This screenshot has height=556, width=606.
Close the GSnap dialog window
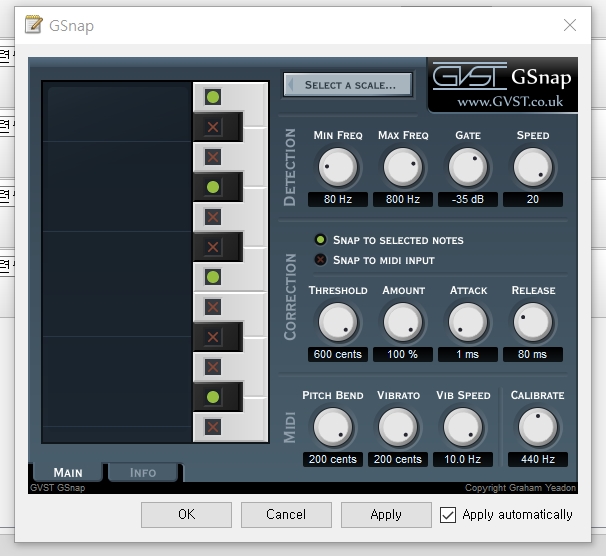pos(570,25)
